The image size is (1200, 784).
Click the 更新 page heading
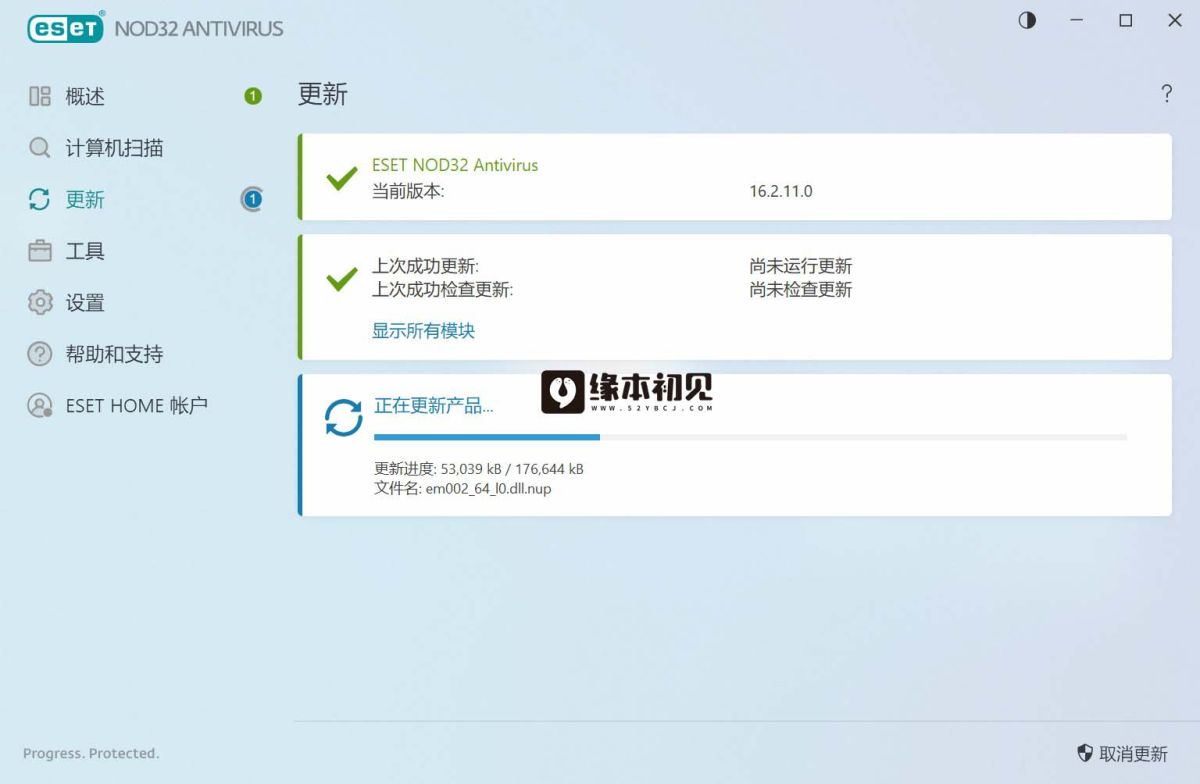click(323, 94)
